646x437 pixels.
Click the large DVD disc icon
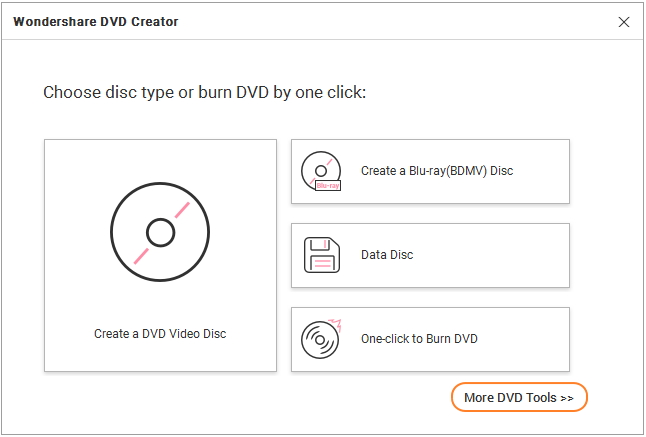tap(160, 232)
